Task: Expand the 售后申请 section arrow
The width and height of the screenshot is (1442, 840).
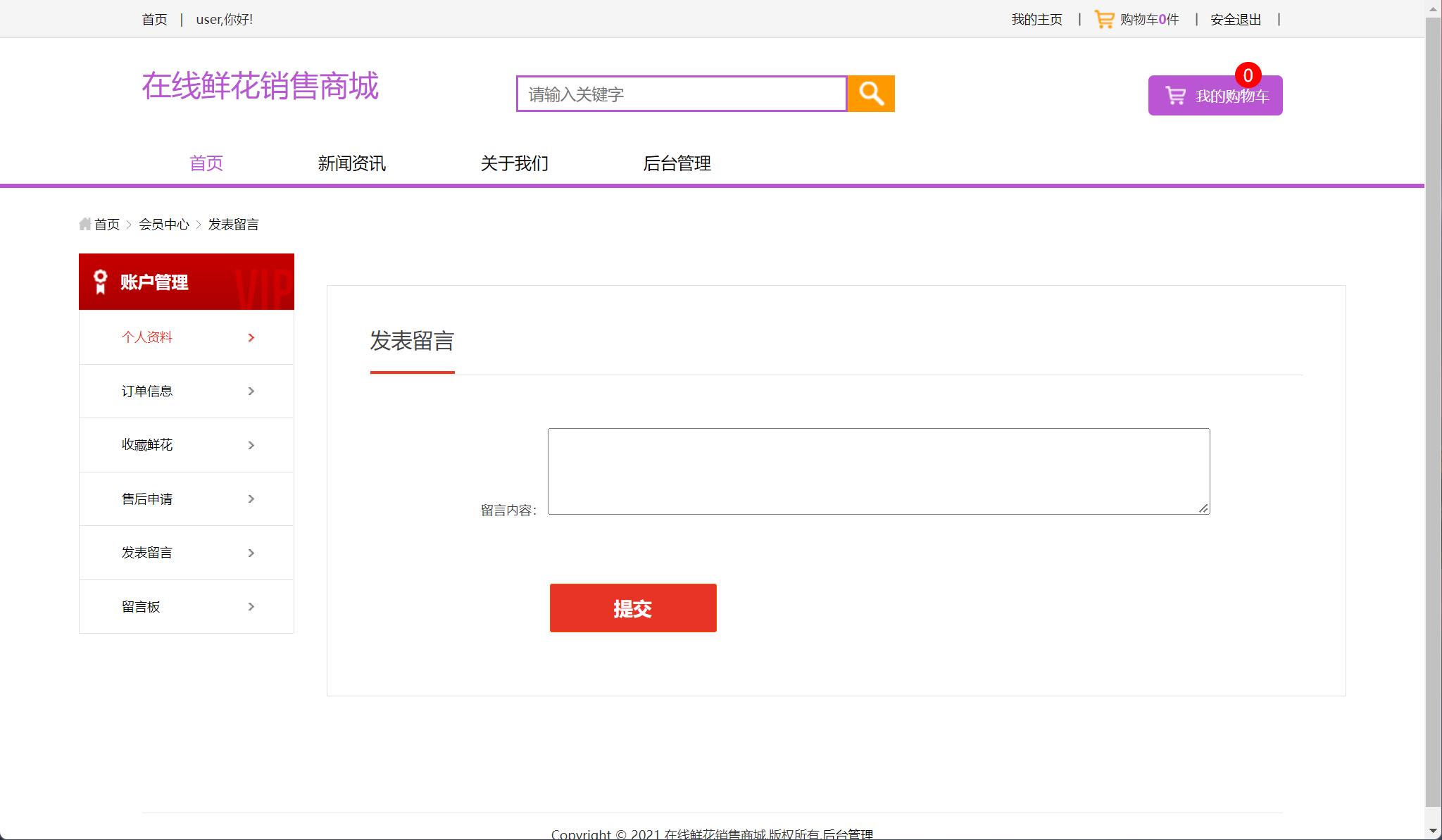Action: tap(251, 499)
